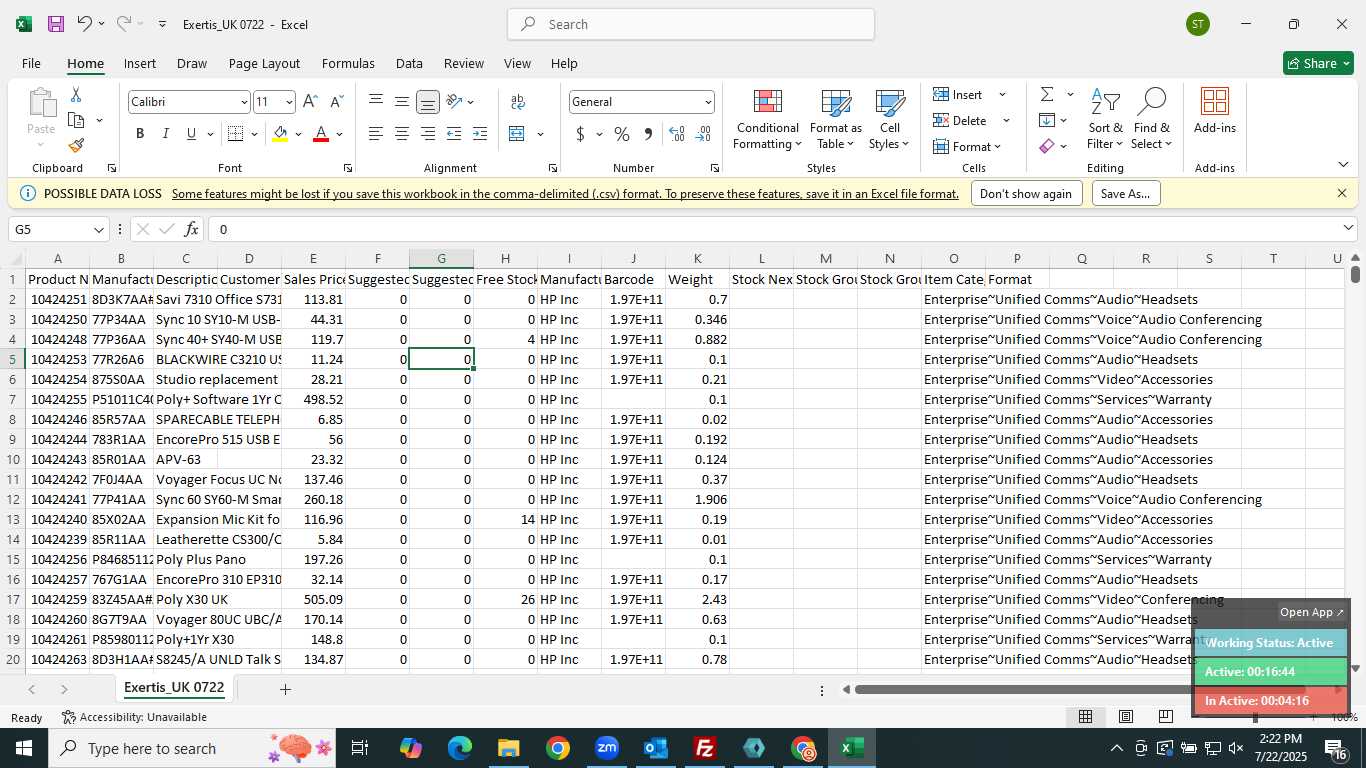Screen dimensions: 1366x768
Task: Expand the Format as Table gallery
Action: click(x=835, y=121)
